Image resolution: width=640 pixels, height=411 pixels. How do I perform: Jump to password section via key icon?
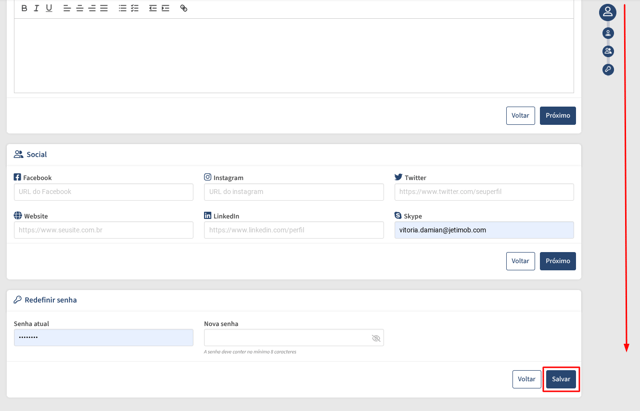(608, 69)
